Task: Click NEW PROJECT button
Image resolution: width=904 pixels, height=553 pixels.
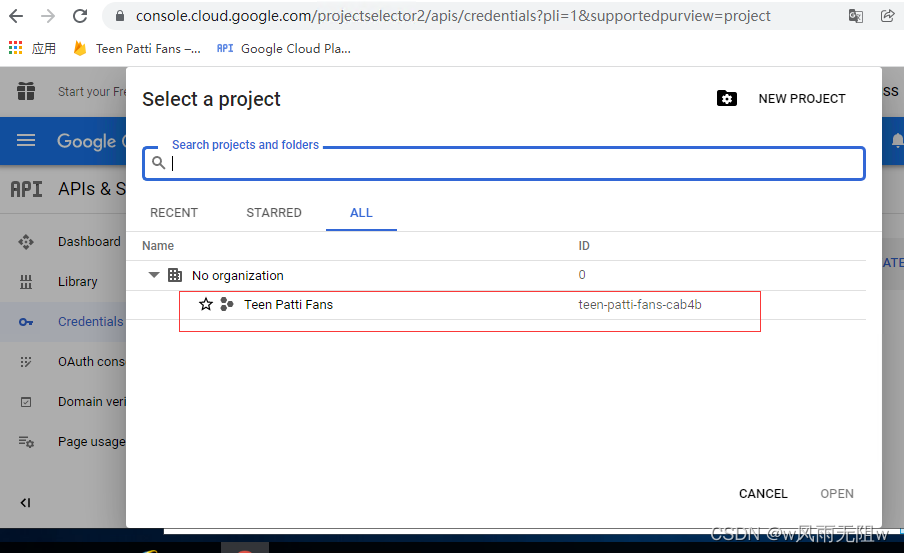Action: pyautogui.click(x=801, y=99)
